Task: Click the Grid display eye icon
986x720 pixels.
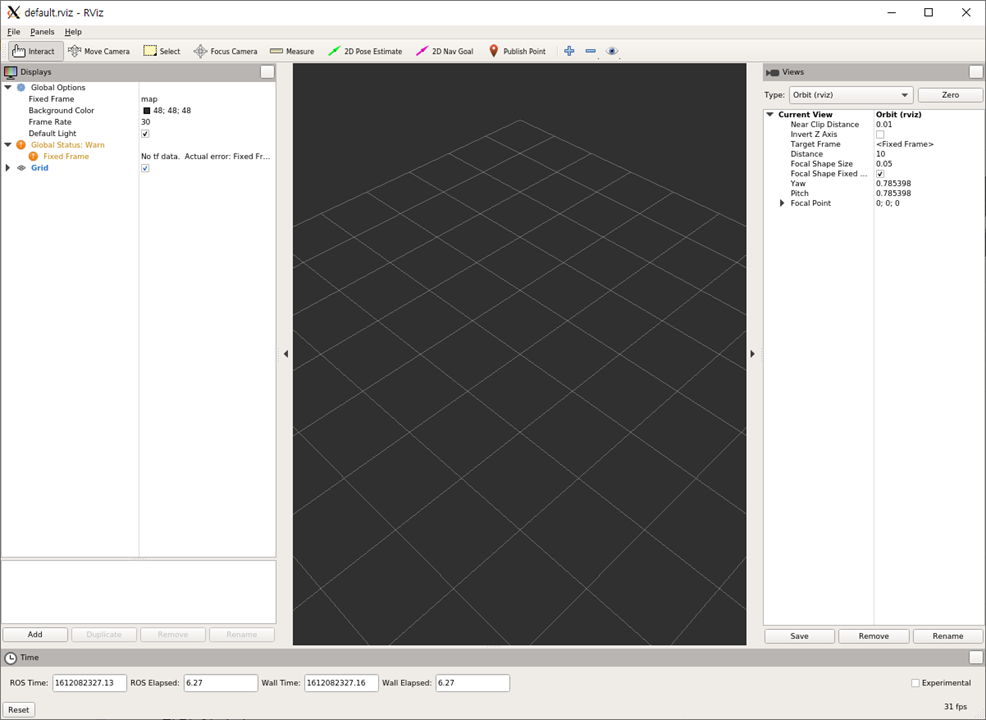Action: [21, 168]
